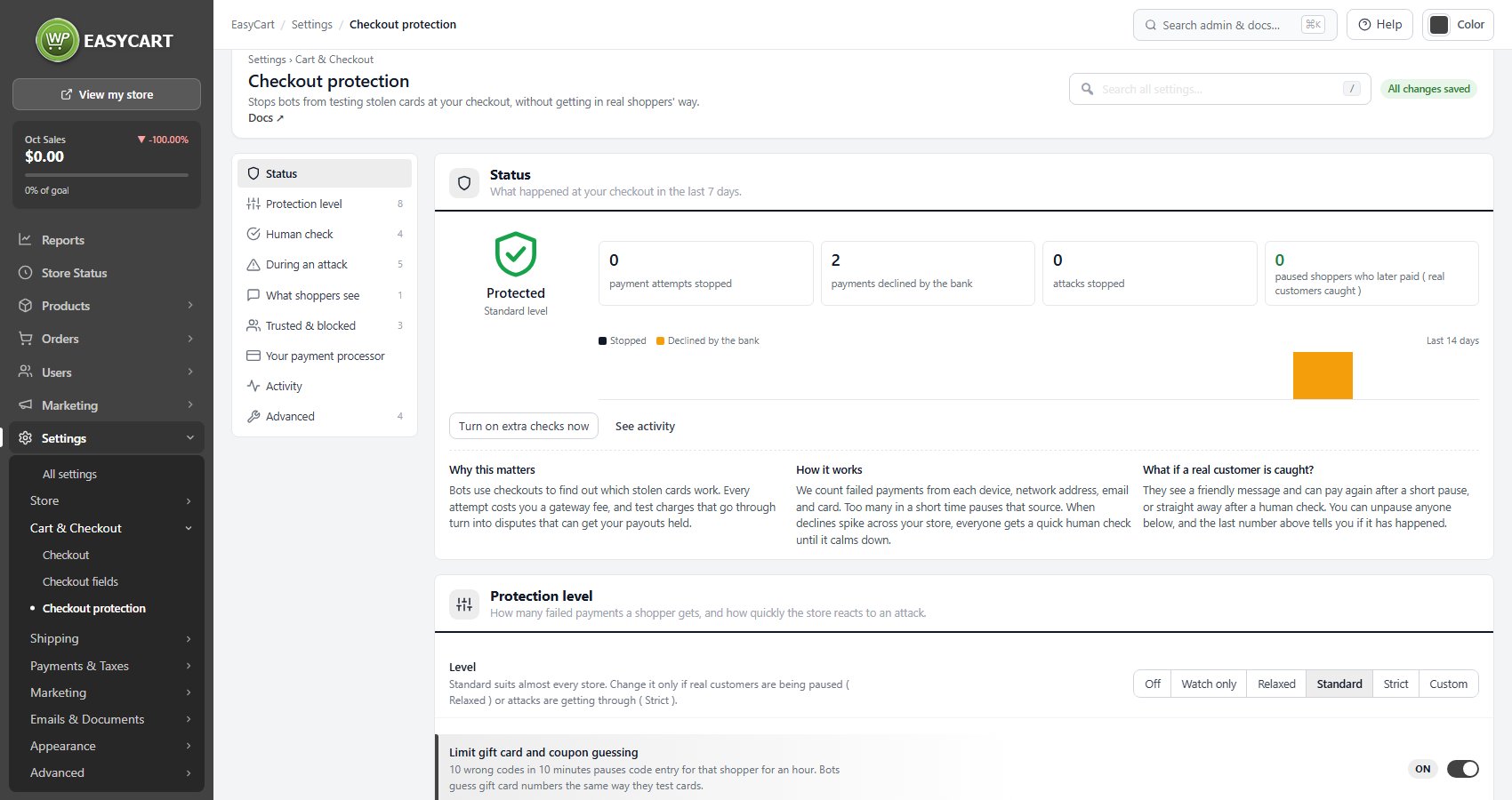Open Checkout fields in sidebar
The height and width of the screenshot is (800, 1512).
coord(80,581)
